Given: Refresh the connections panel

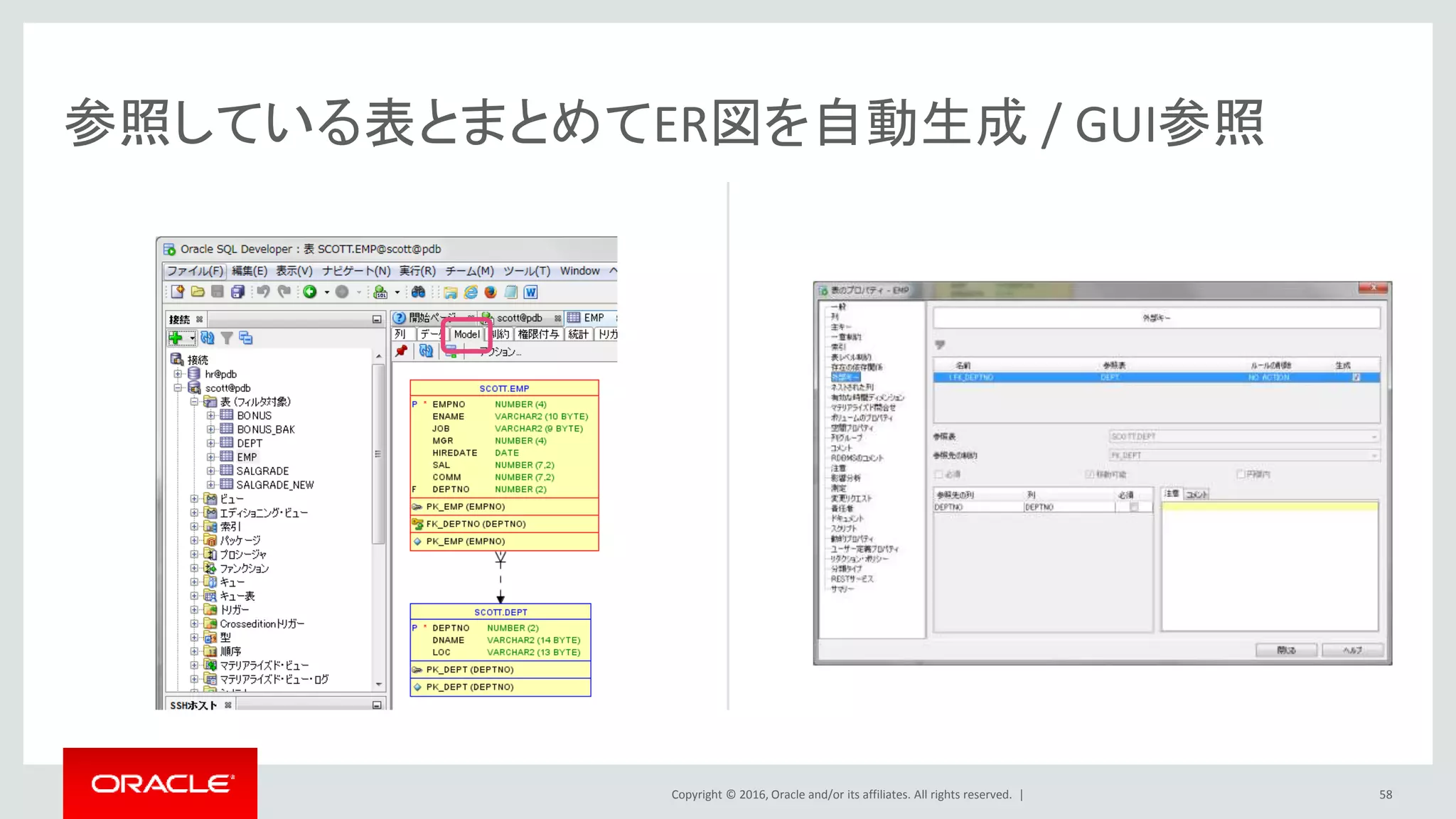Looking at the screenshot, I should [207, 338].
